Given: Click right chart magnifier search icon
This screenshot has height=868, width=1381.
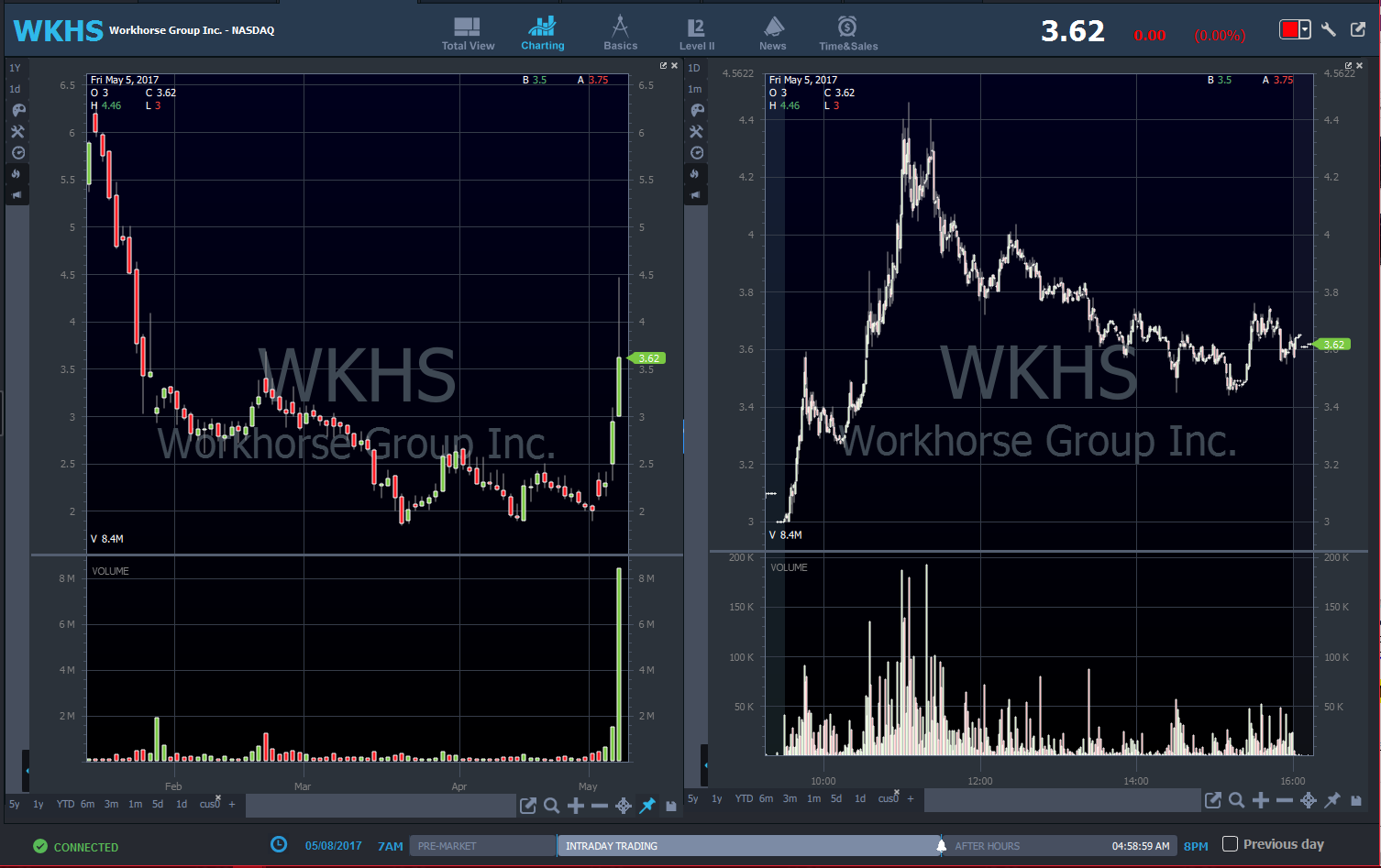Looking at the screenshot, I should 1237,800.
